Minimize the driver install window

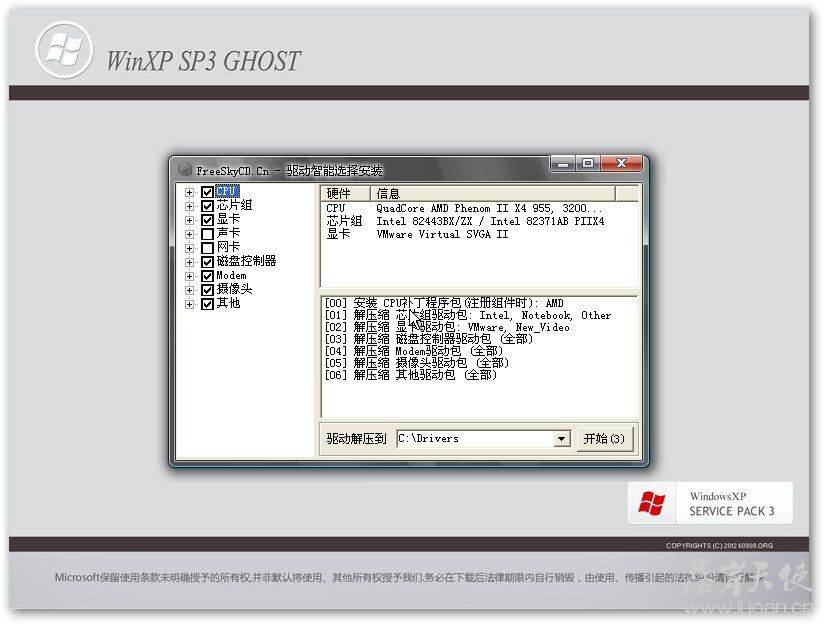[563, 163]
